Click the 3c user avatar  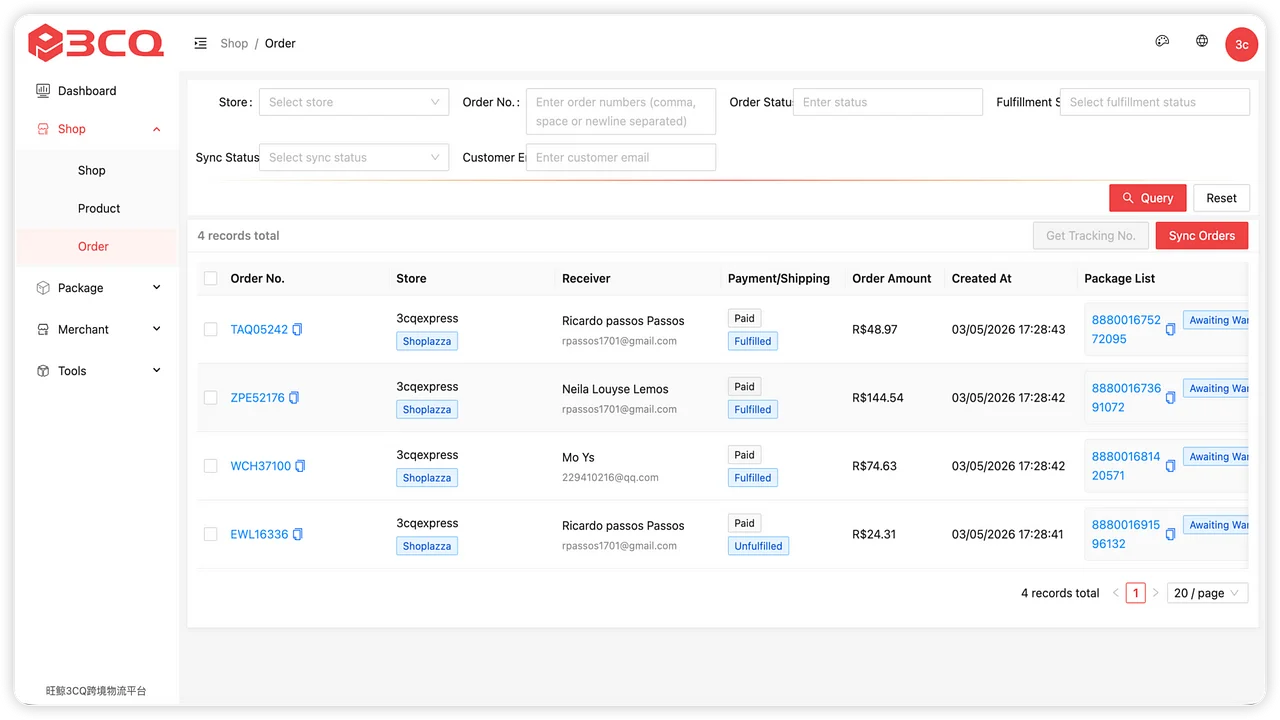[x=1241, y=45]
